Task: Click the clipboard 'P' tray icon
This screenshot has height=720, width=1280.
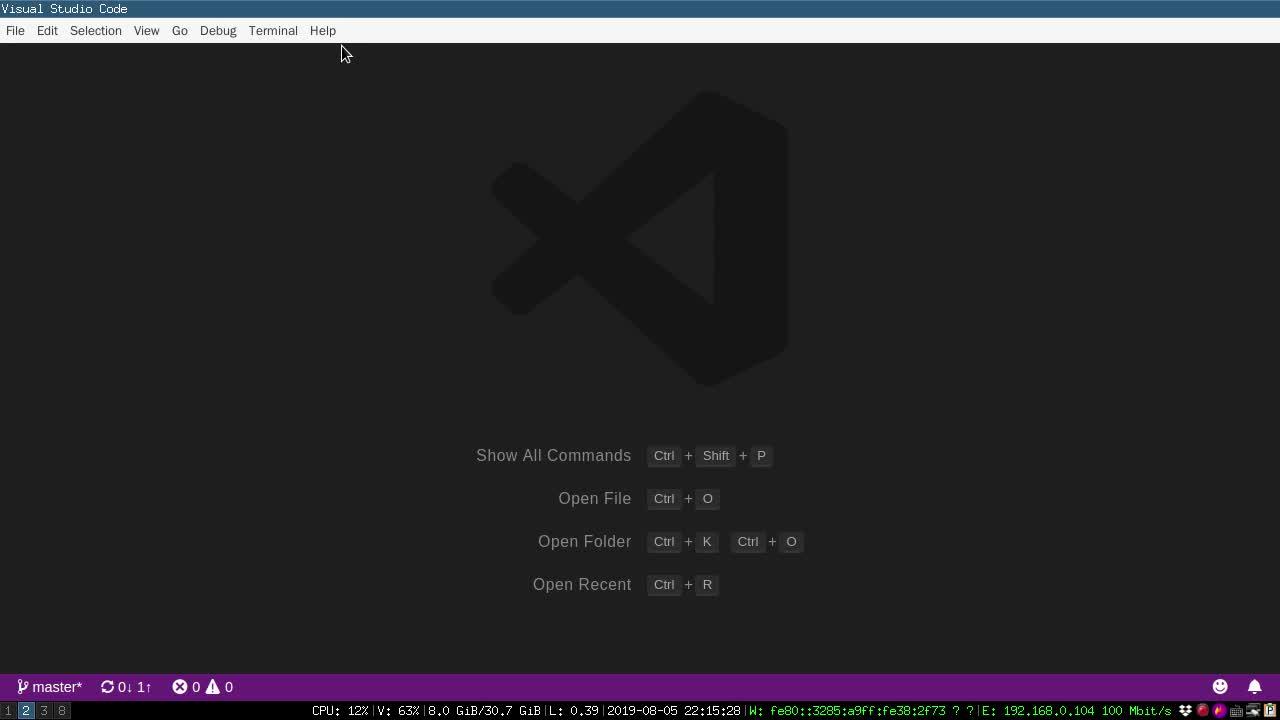Action: tap(1270, 711)
